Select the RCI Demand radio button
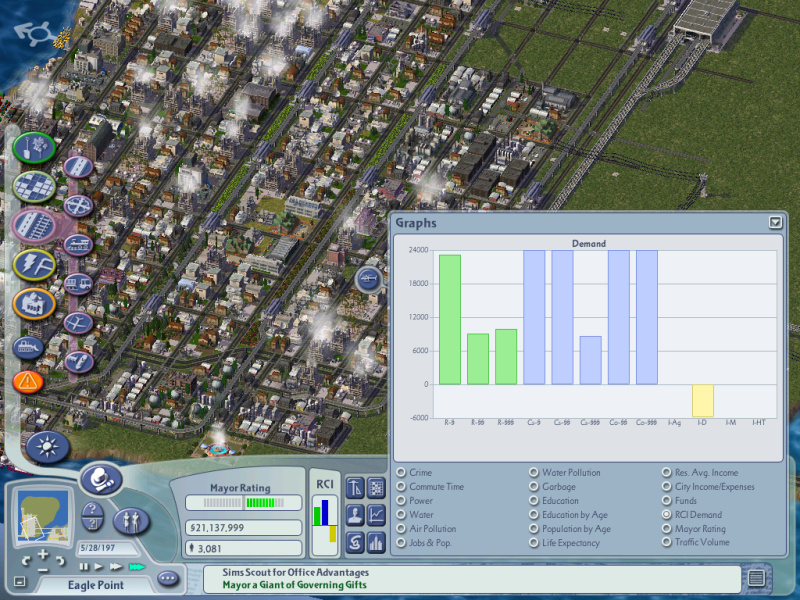Image resolution: width=800 pixels, height=600 pixels. [x=666, y=515]
